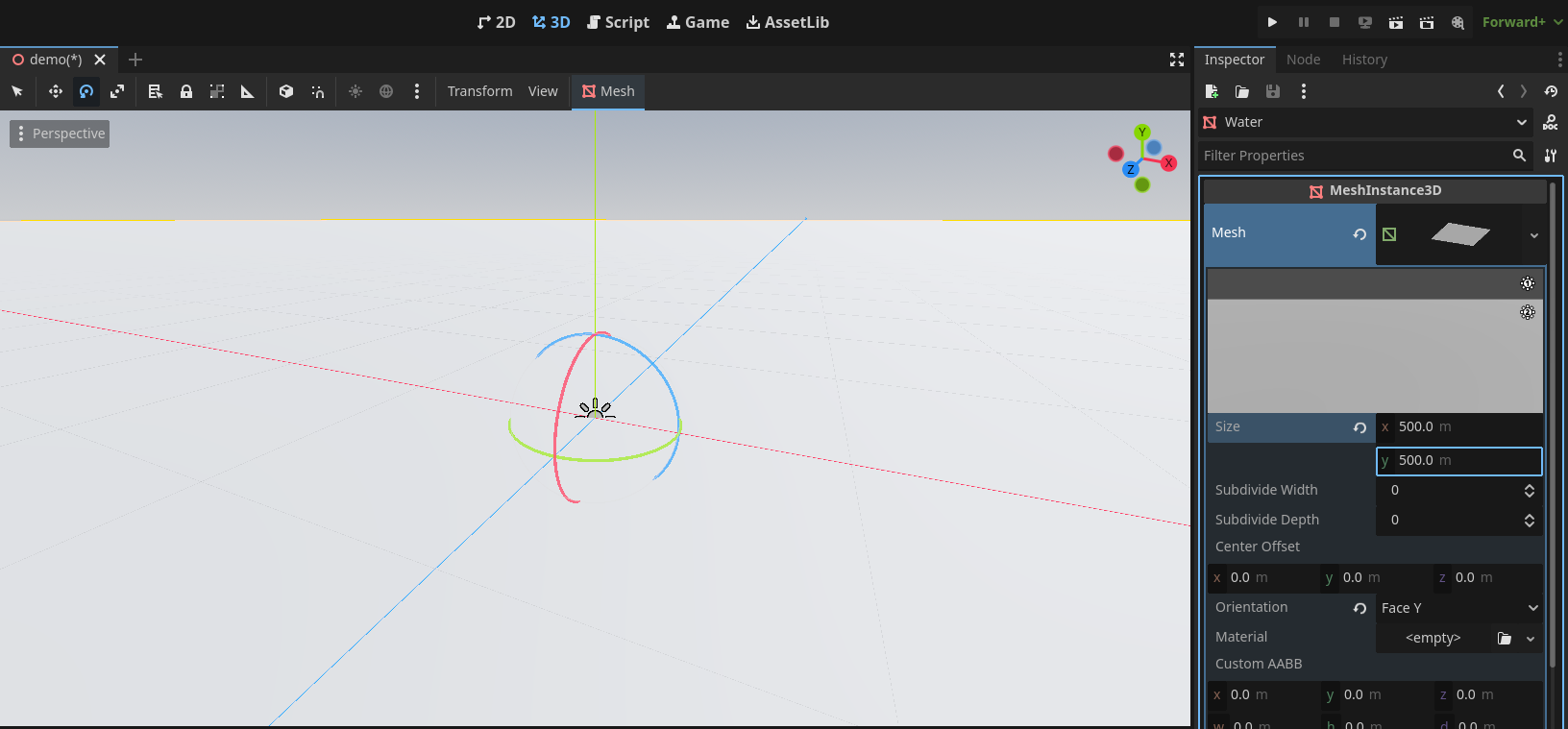
Task: Select the Move mode tool
Action: click(56, 91)
